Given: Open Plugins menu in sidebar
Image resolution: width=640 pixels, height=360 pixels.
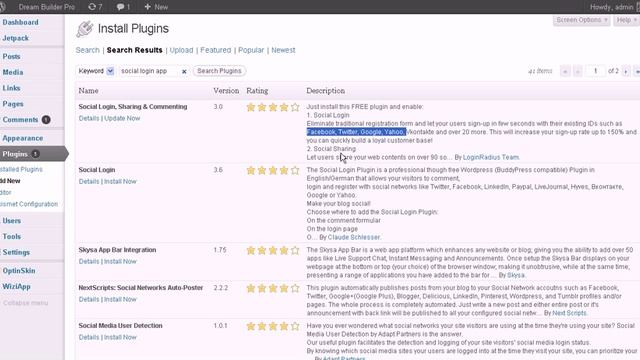Looking at the screenshot, I should point(15,154).
